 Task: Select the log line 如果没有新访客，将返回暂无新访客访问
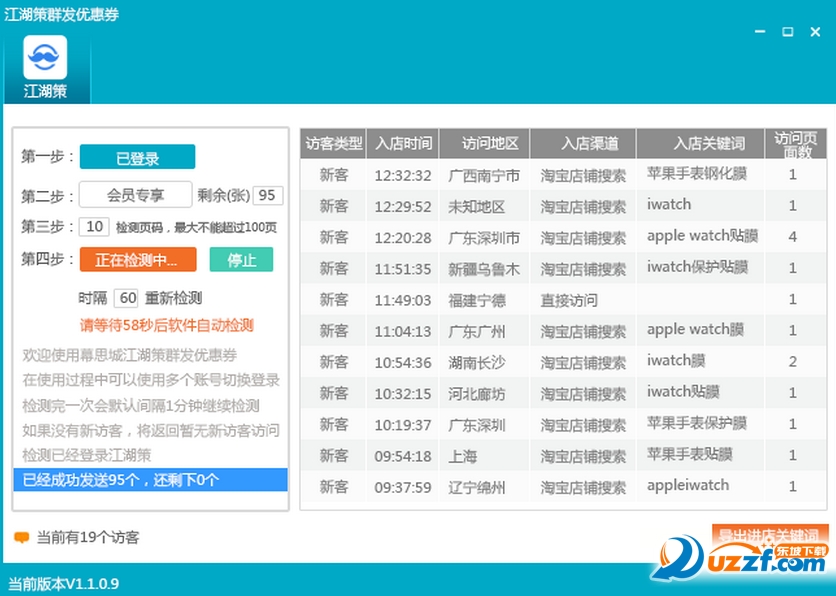[x=151, y=430]
